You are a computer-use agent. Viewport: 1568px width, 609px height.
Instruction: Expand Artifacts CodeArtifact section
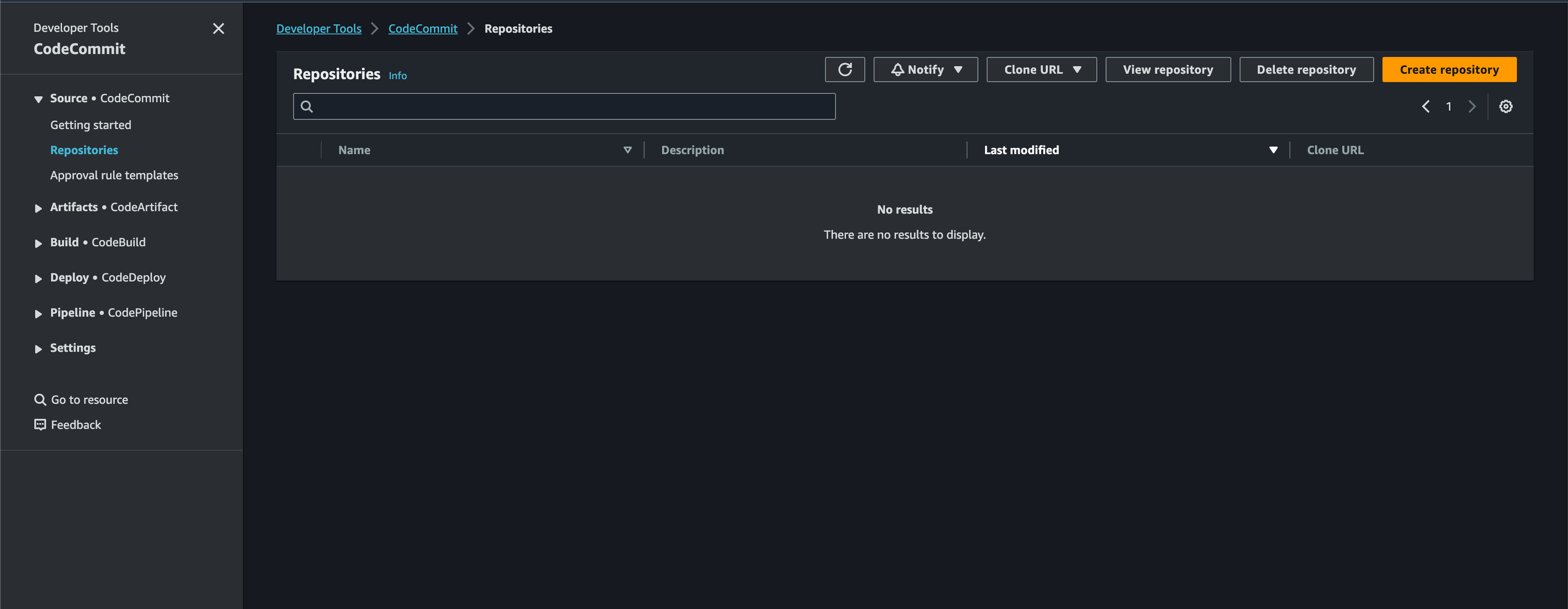tap(39, 208)
